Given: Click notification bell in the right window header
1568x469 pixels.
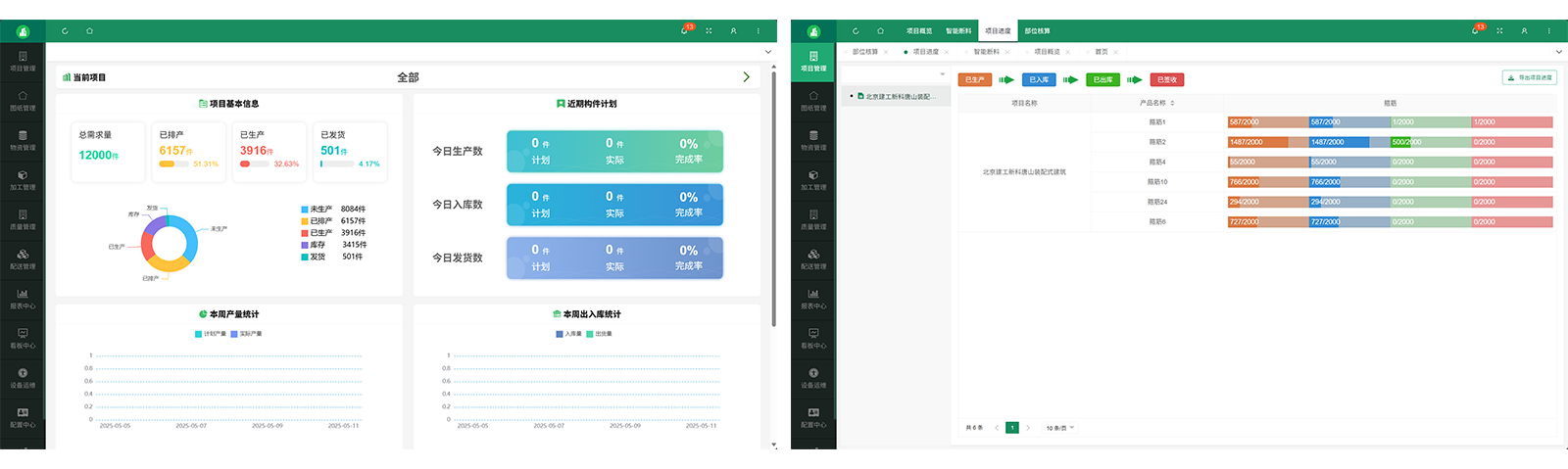Looking at the screenshot, I should (x=1475, y=30).
